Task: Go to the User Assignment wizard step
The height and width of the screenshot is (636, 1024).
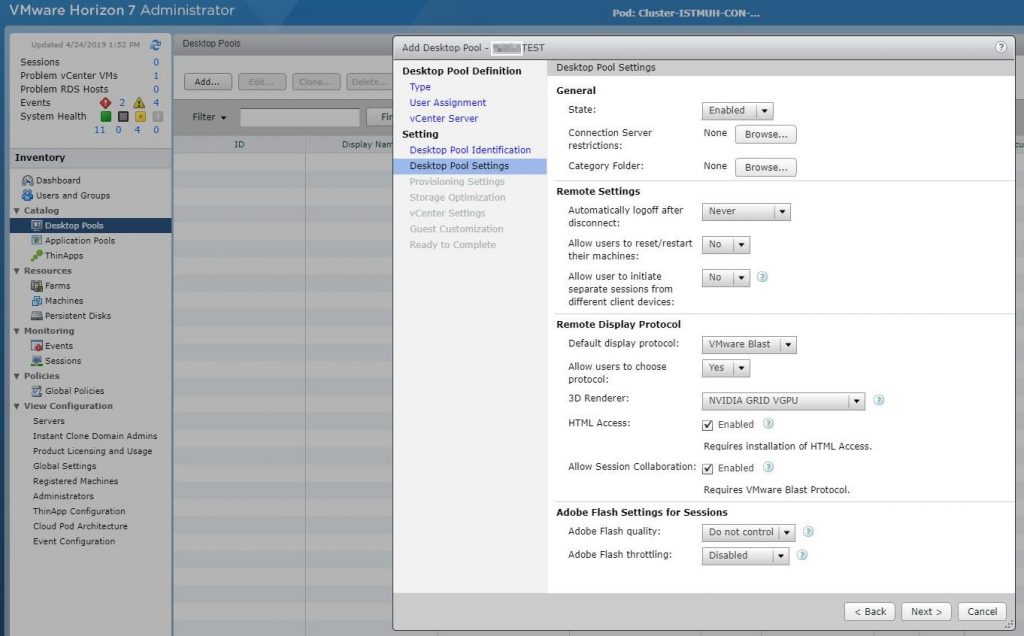Action: coord(447,103)
